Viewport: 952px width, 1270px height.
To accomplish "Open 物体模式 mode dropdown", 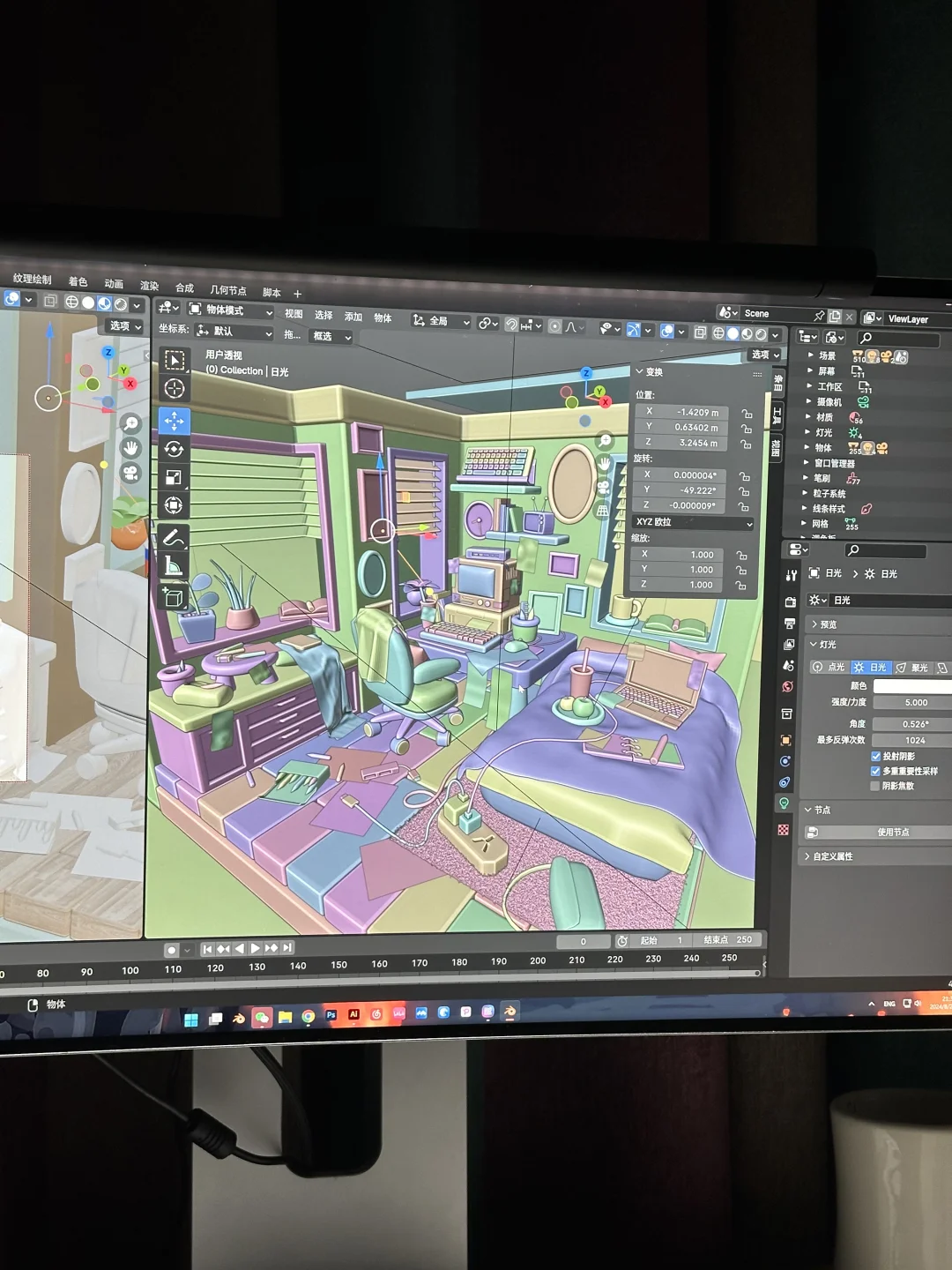I will [x=231, y=310].
